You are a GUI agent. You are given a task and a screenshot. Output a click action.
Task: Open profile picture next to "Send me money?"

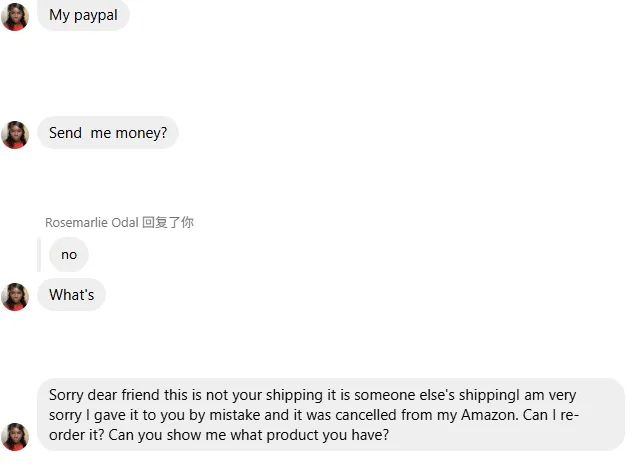click(x=15, y=134)
